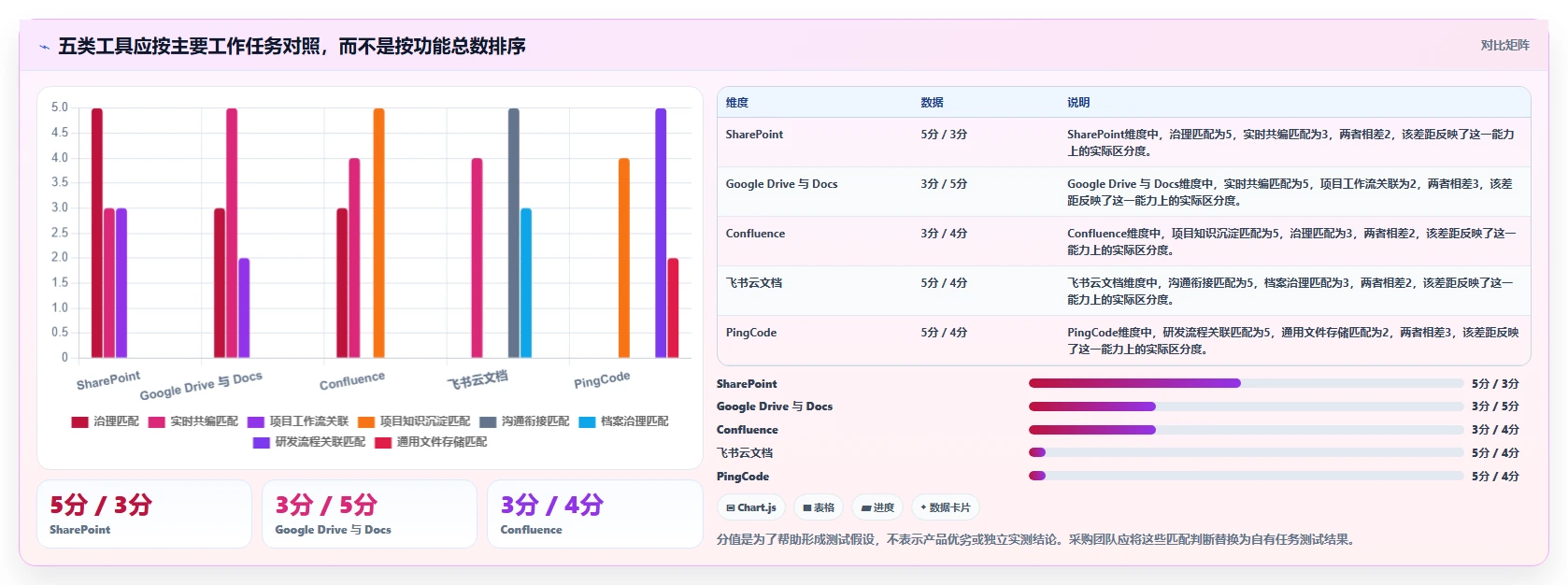Toggle the 档案治理匹配 legend color box
The width and height of the screenshot is (1568, 585).
(x=587, y=422)
